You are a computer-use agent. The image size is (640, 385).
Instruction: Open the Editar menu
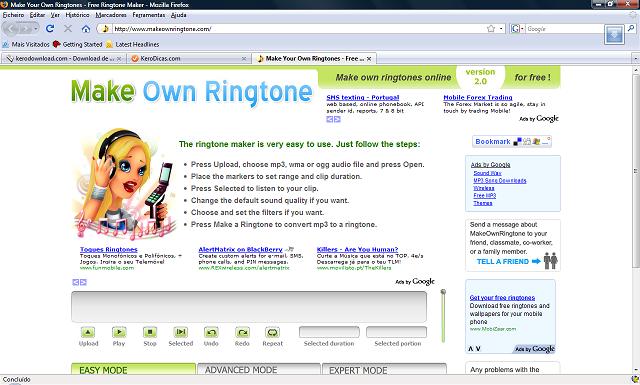point(37,15)
